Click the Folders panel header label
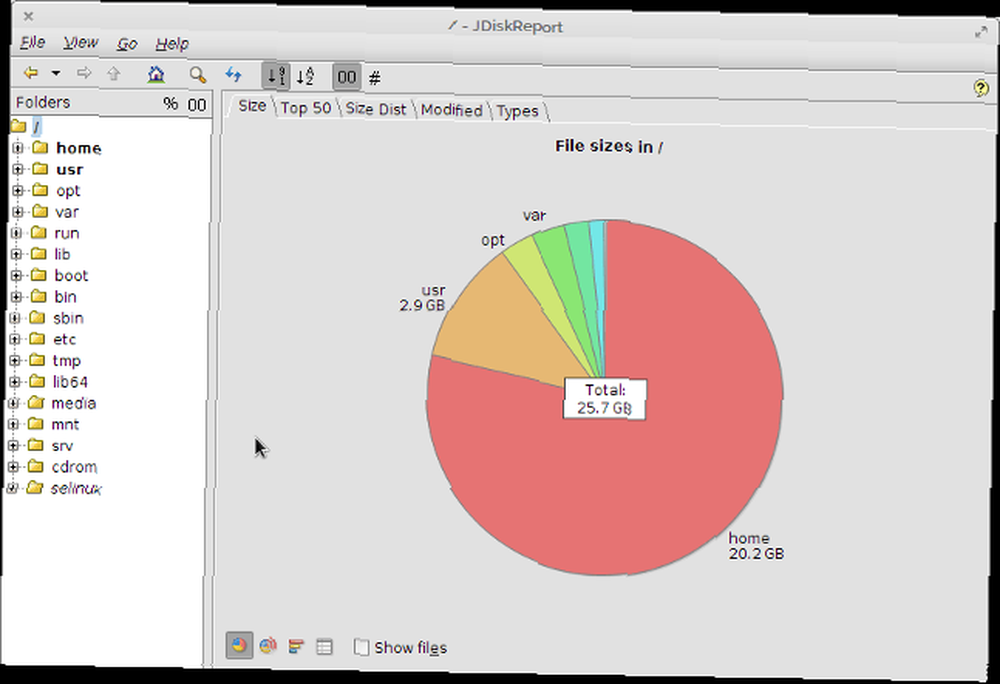Viewport: 1000px width, 684px height. coord(43,102)
